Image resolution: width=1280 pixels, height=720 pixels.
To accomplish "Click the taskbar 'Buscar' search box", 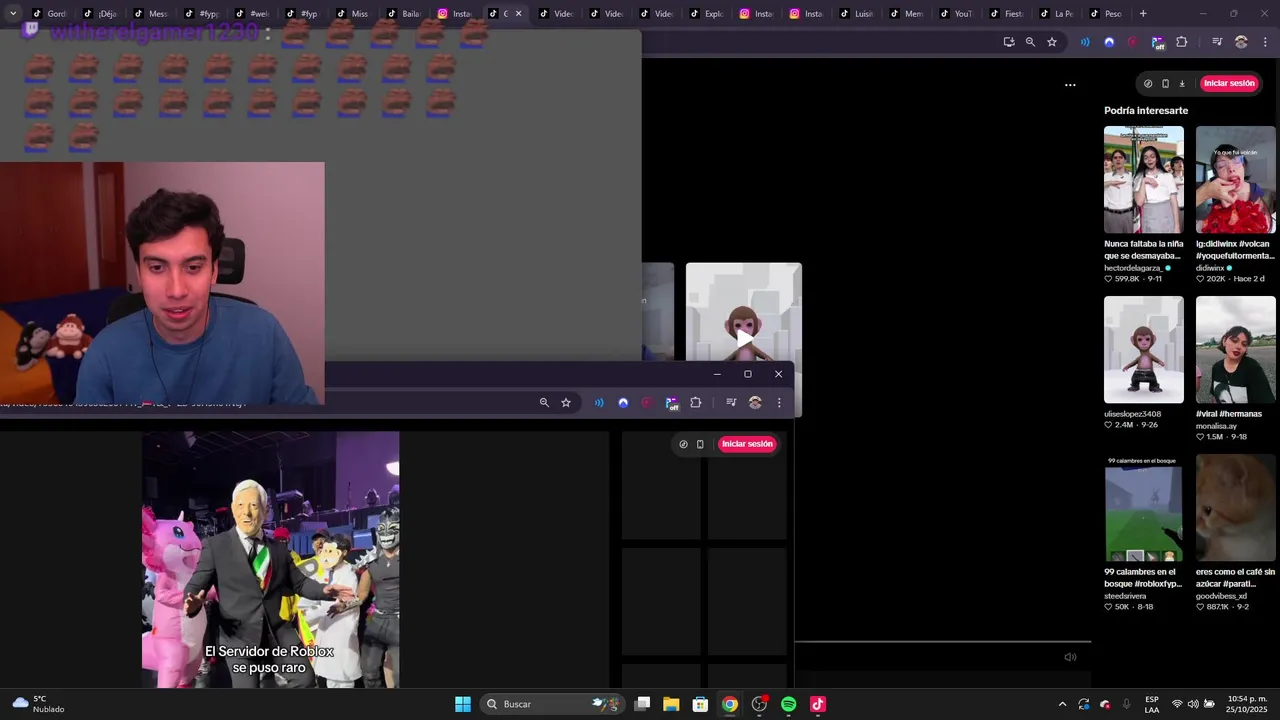I will tap(553, 704).
